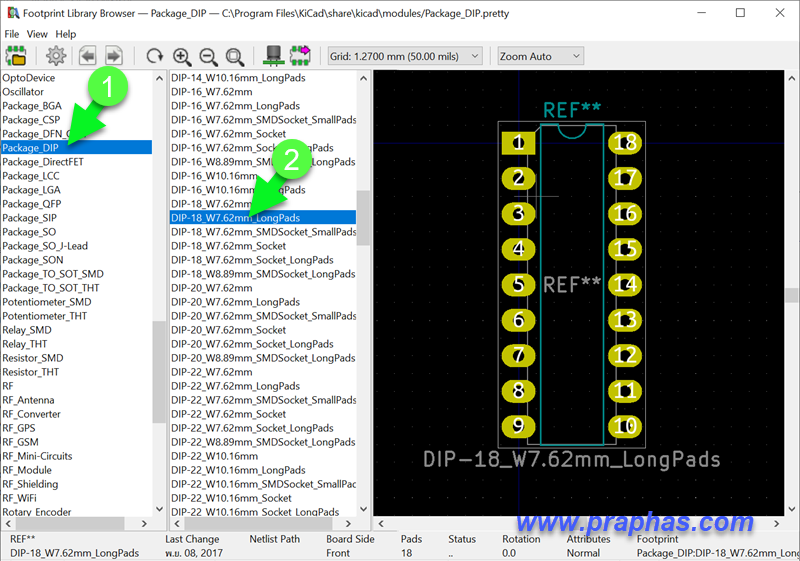The width and height of the screenshot is (800, 561).
Task: Select DIP-20_W7.62mm_Socket footprint
Action: click(x=229, y=330)
